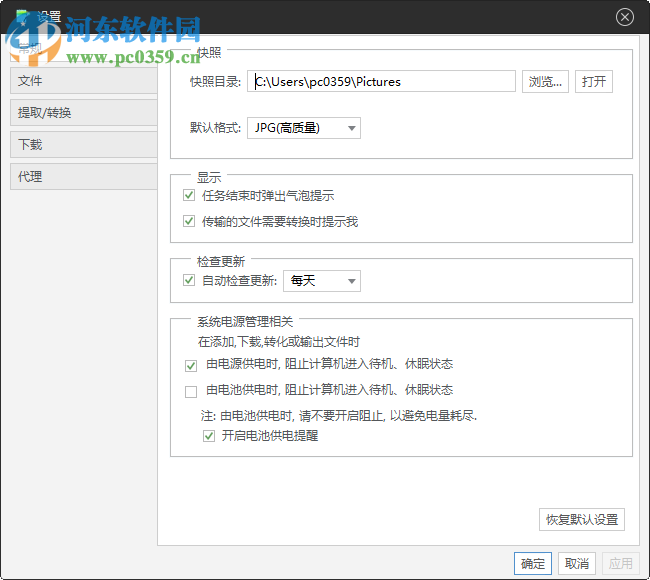Select the 代理 settings tab
This screenshot has width=650, height=580.
[x=84, y=176]
